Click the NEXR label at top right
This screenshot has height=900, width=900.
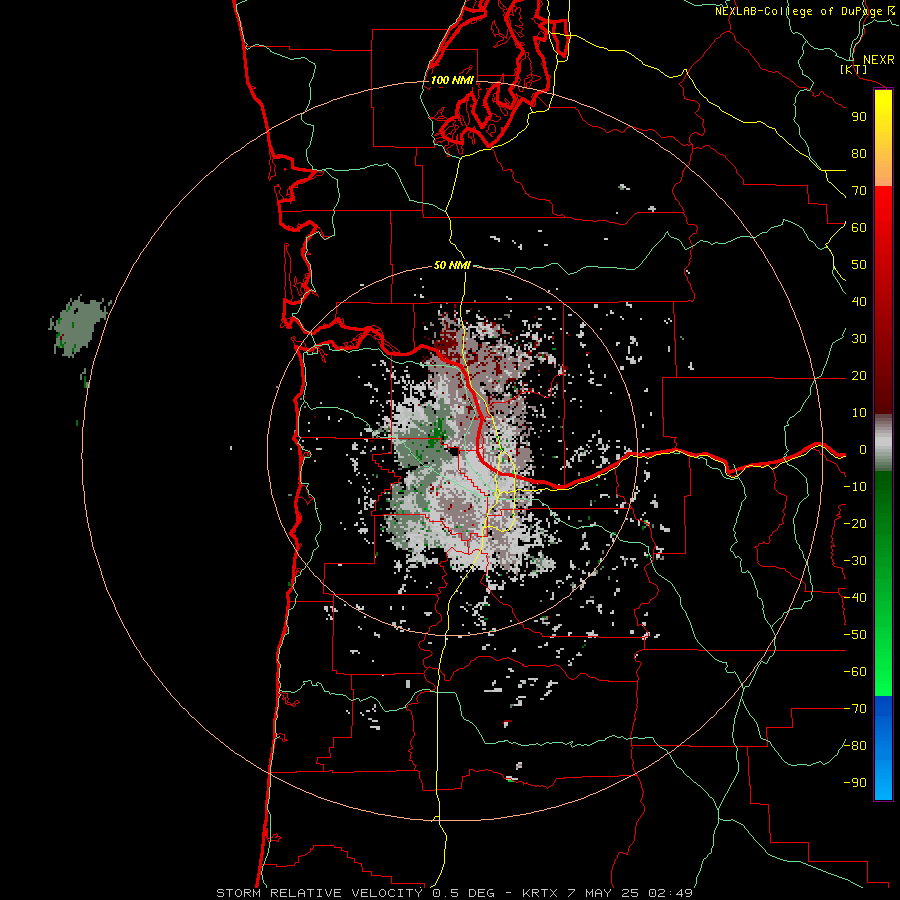(x=879, y=60)
